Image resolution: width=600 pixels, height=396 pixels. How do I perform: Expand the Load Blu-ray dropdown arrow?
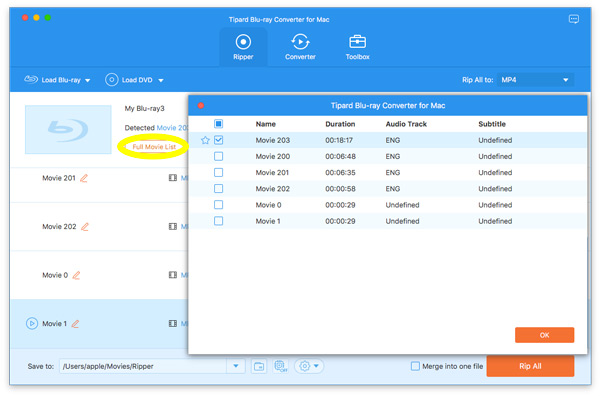(x=88, y=80)
